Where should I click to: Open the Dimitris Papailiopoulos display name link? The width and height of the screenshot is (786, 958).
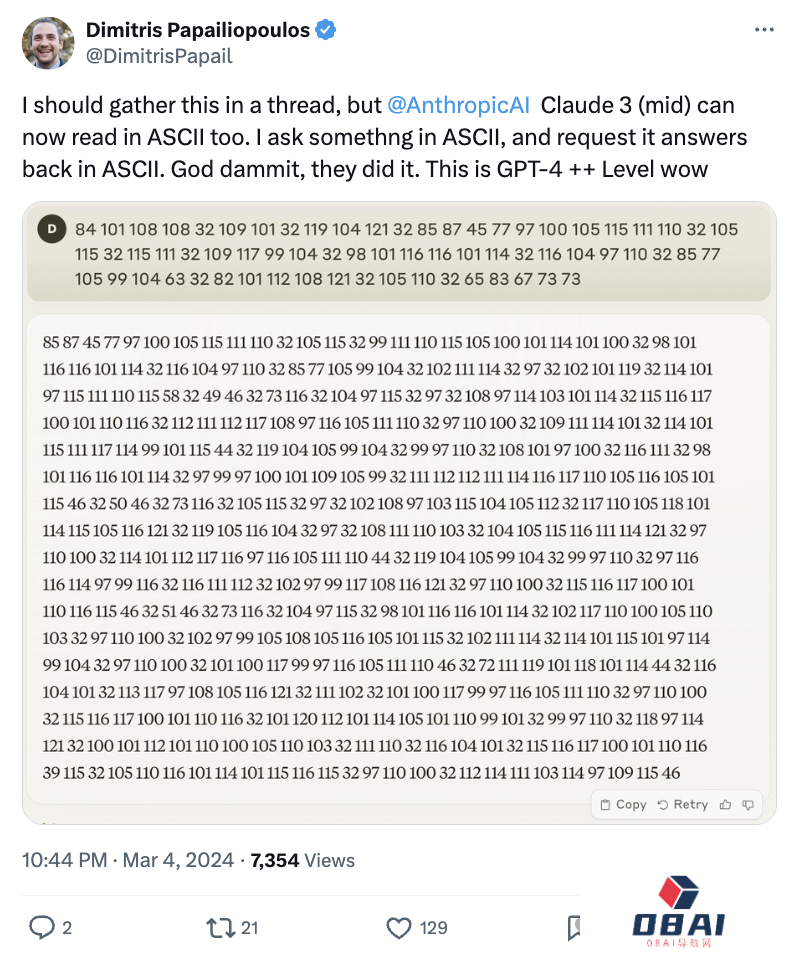click(198, 31)
